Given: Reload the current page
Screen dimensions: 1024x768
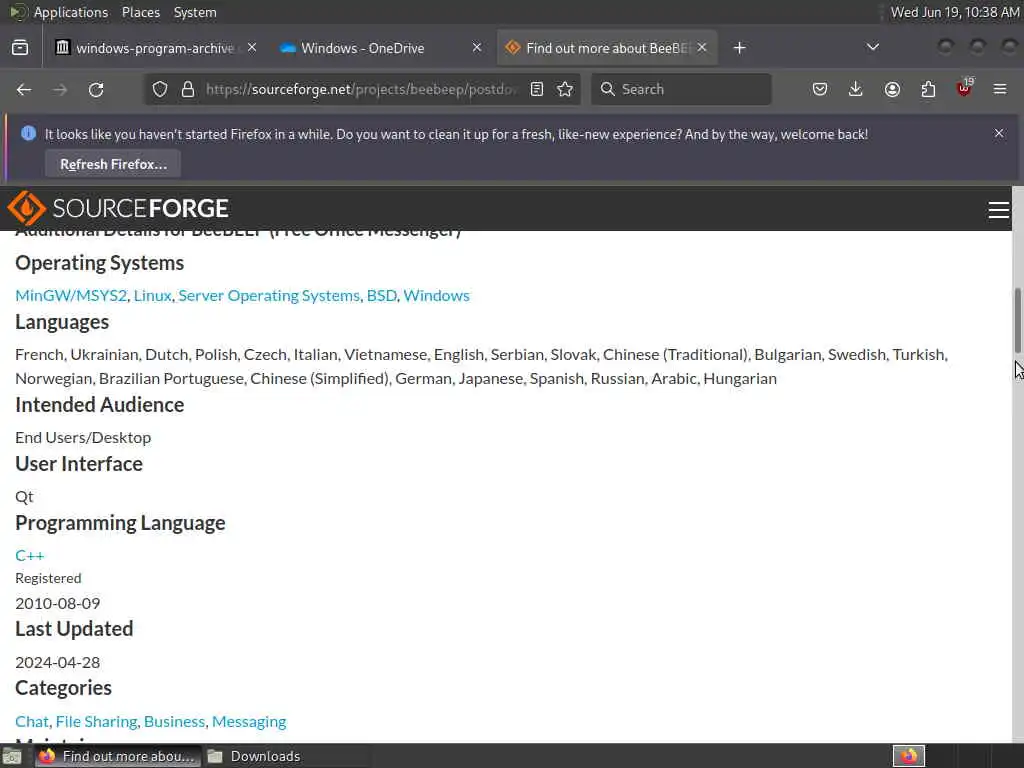Looking at the screenshot, I should 96,89.
